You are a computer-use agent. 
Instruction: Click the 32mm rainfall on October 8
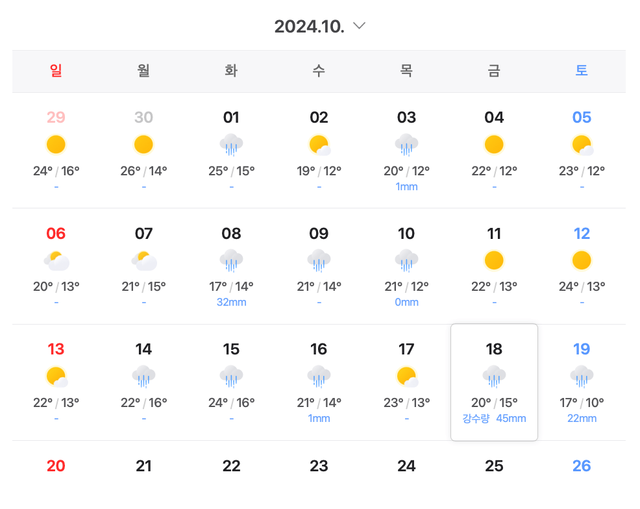(x=231, y=302)
